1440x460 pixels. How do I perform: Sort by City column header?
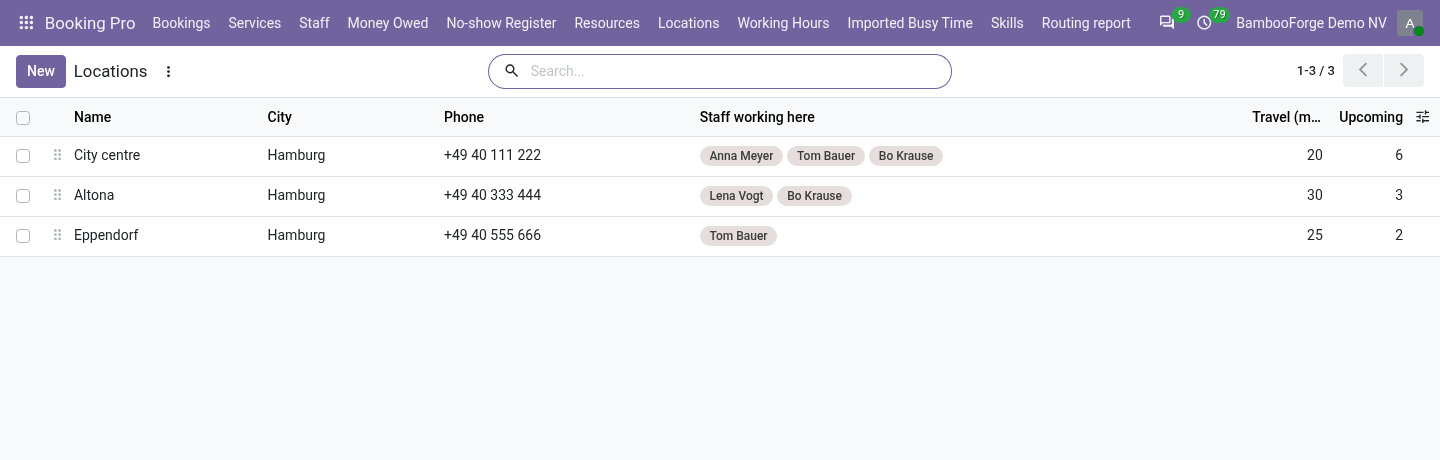(279, 117)
